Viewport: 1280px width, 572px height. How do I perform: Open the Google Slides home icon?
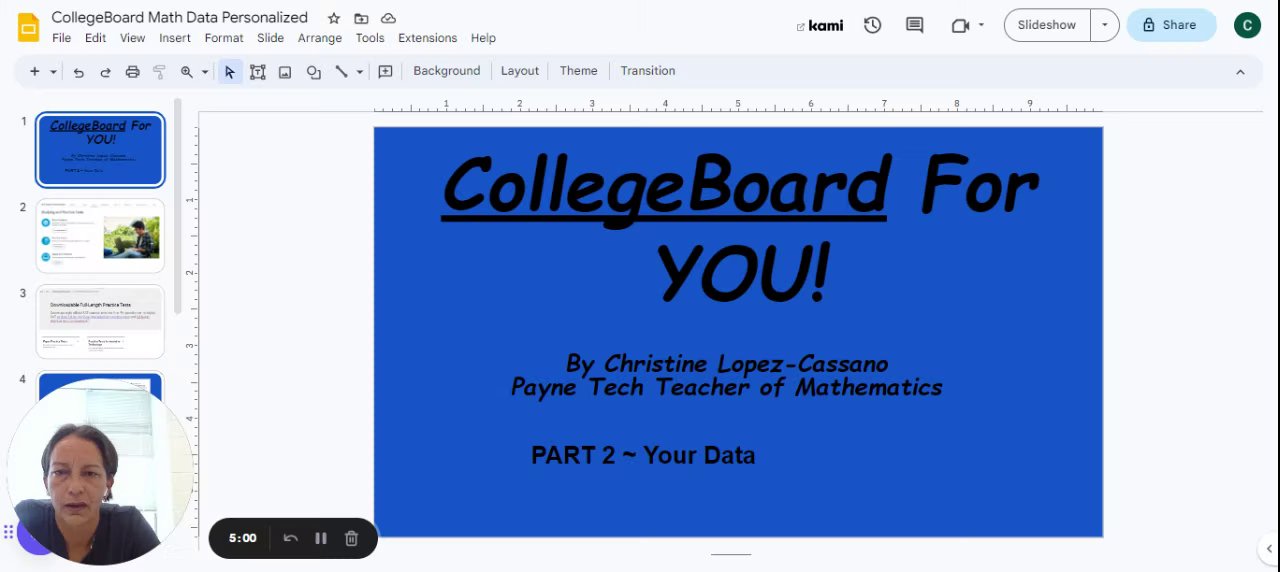pyautogui.click(x=28, y=27)
